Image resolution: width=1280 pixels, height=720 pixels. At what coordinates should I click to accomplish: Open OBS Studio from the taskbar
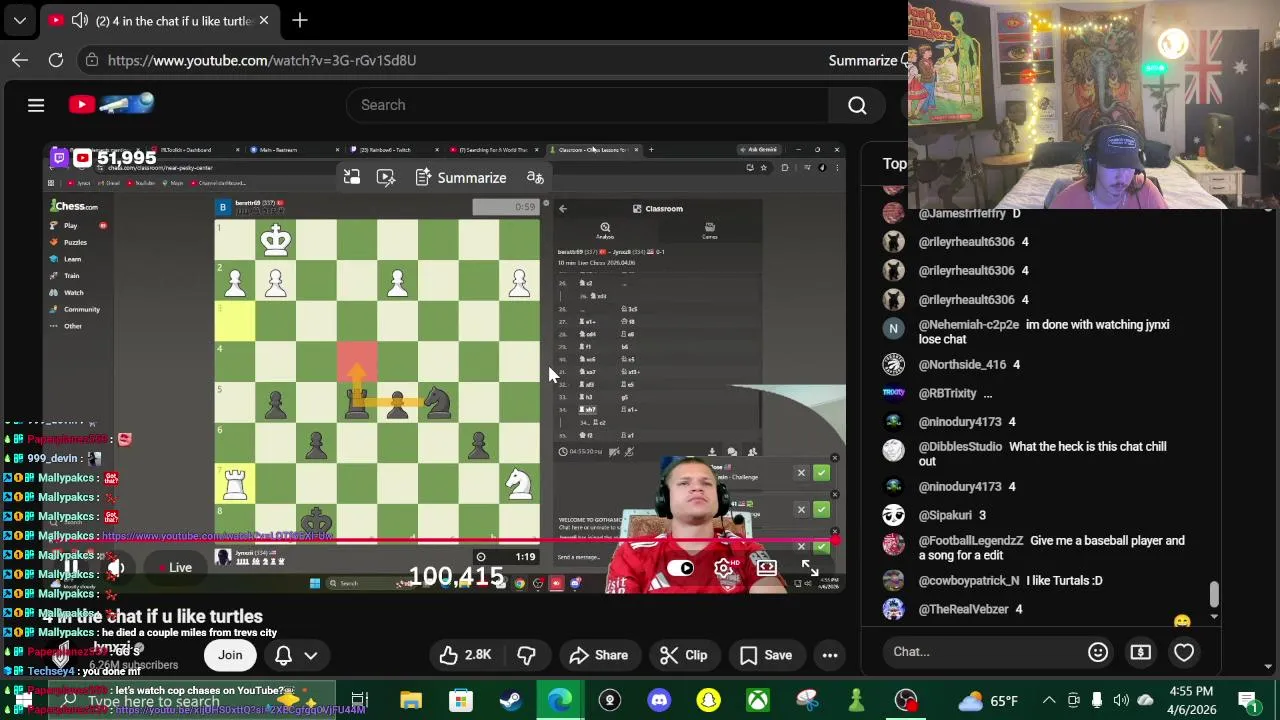coord(906,700)
